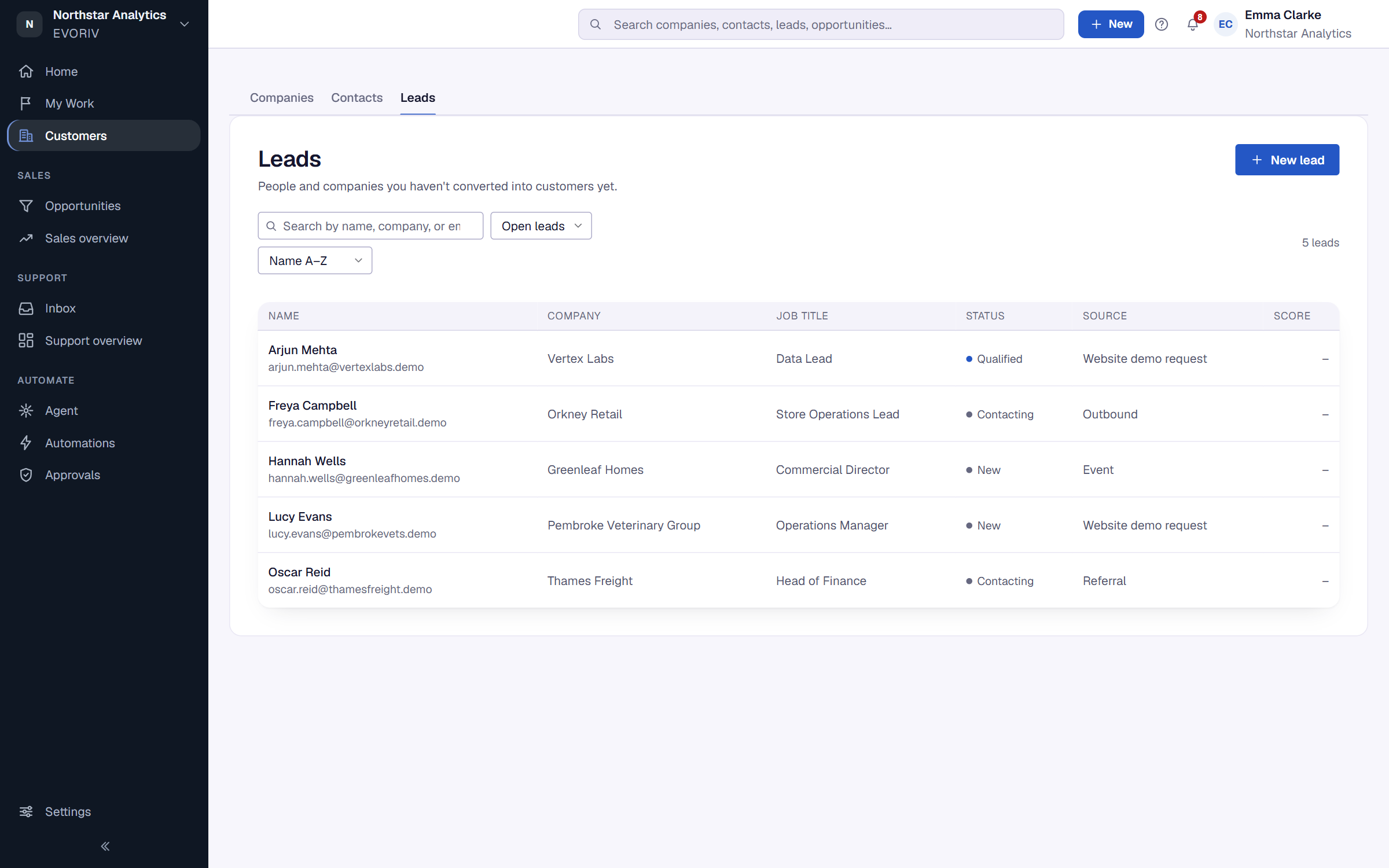Open Oscar Reid lead
The height and width of the screenshot is (868, 1389).
pyautogui.click(x=299, y=572)
